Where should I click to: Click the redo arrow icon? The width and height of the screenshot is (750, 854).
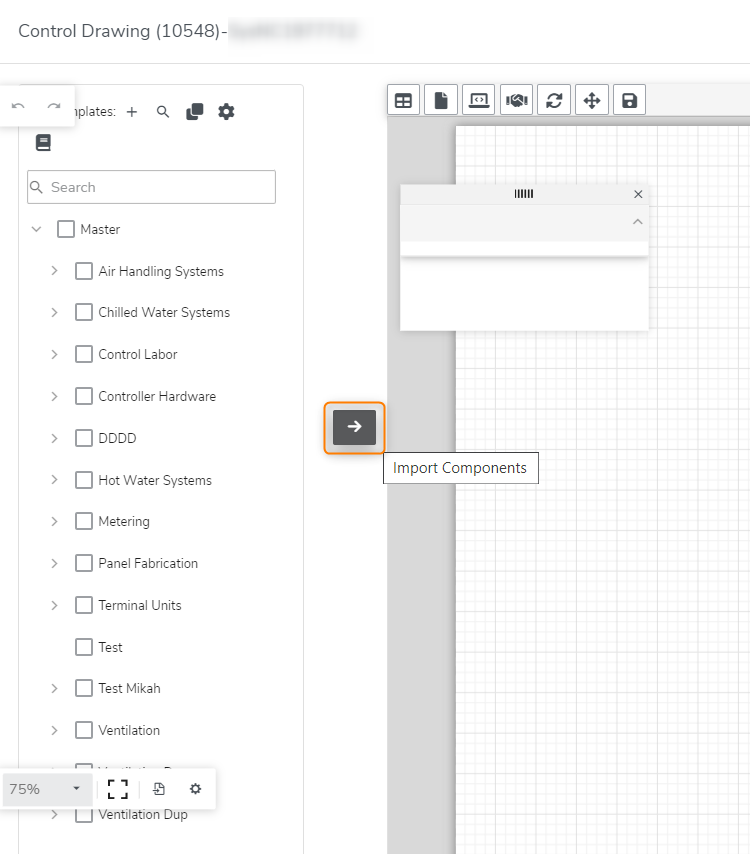[x=54, y=106]
